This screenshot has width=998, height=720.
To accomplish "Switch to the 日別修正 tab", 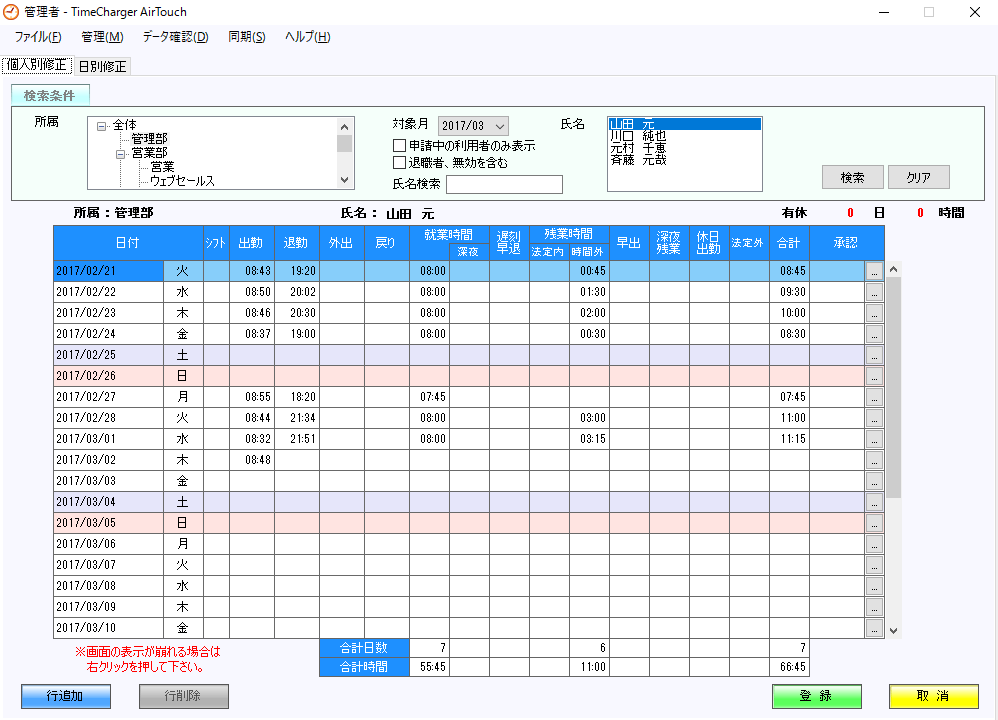I will coord(101,66).
